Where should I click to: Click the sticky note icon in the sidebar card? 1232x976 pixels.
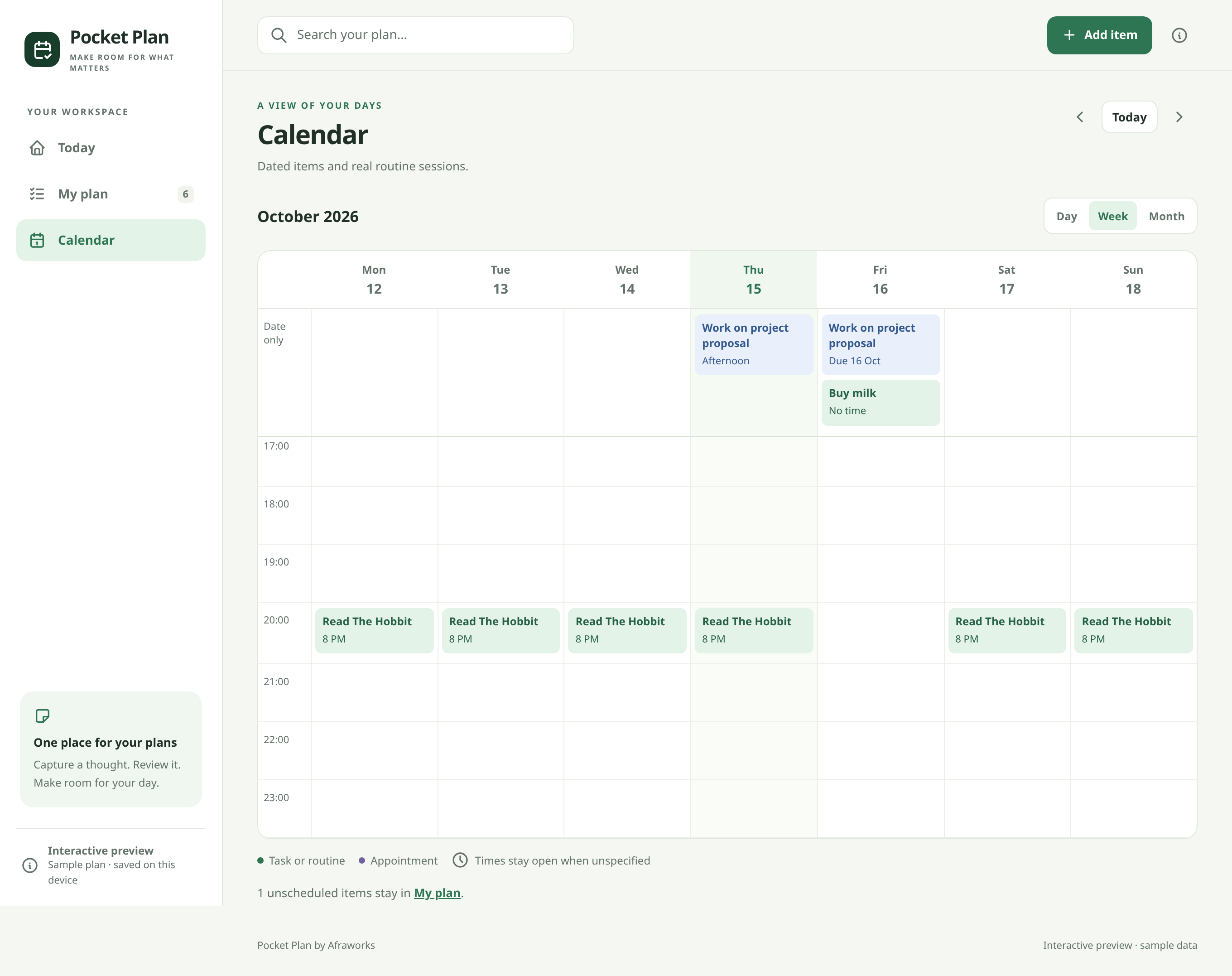42,716
